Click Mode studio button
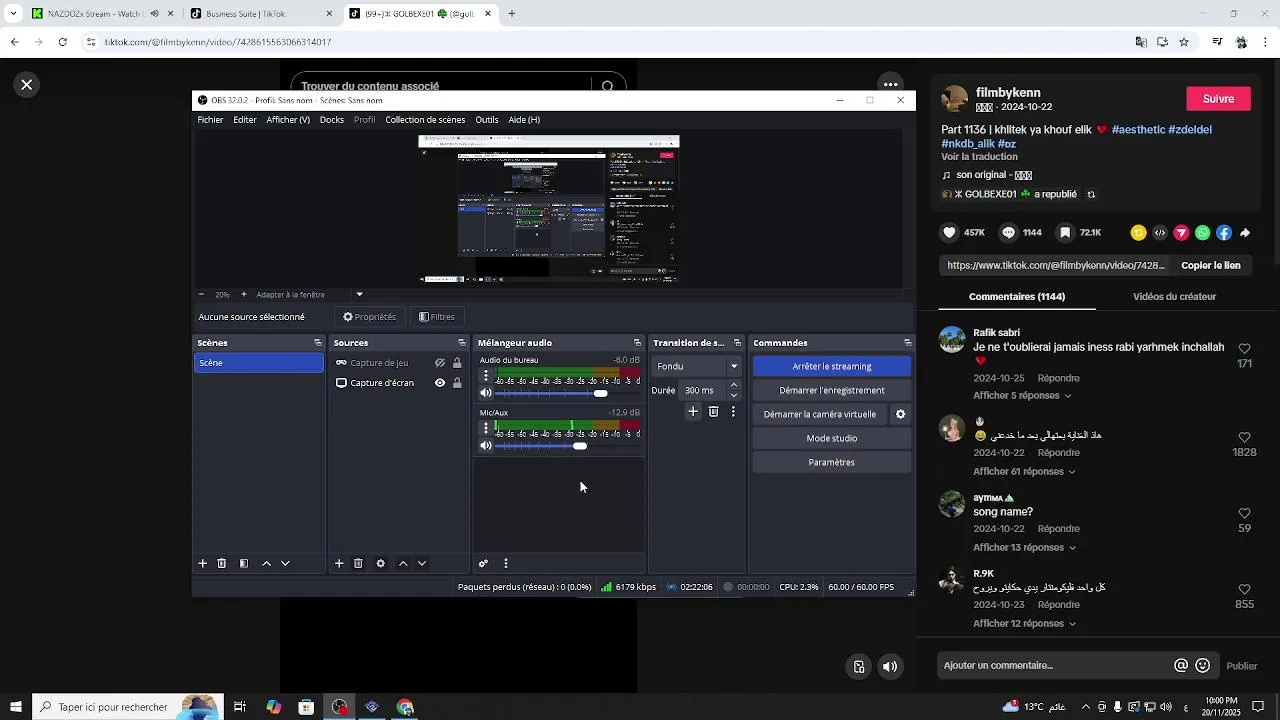The image size is (1280, 720). (832, 438)
